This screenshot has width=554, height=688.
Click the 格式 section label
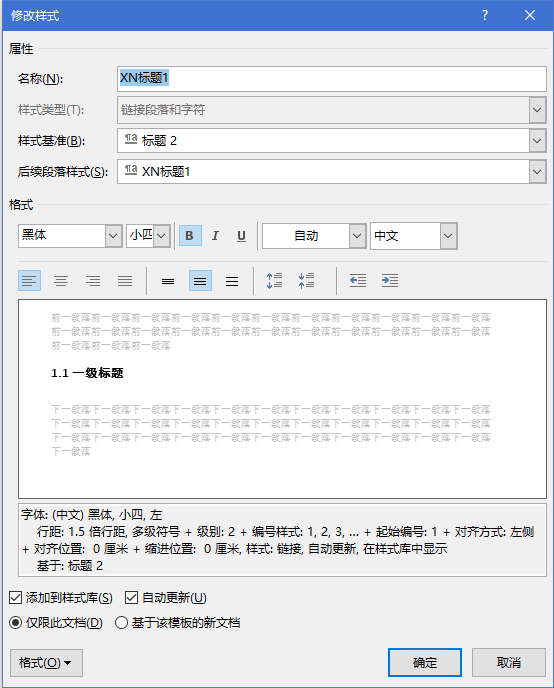(21, 205)
